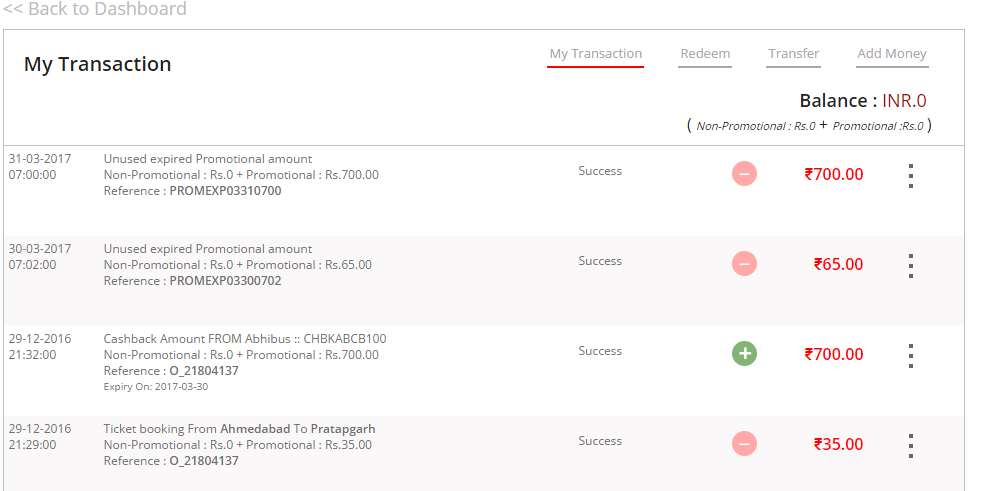The height and width of the screenshot is (491, 993).
Task: Click the INR.0 balance amount
Action: coord(904,101)
